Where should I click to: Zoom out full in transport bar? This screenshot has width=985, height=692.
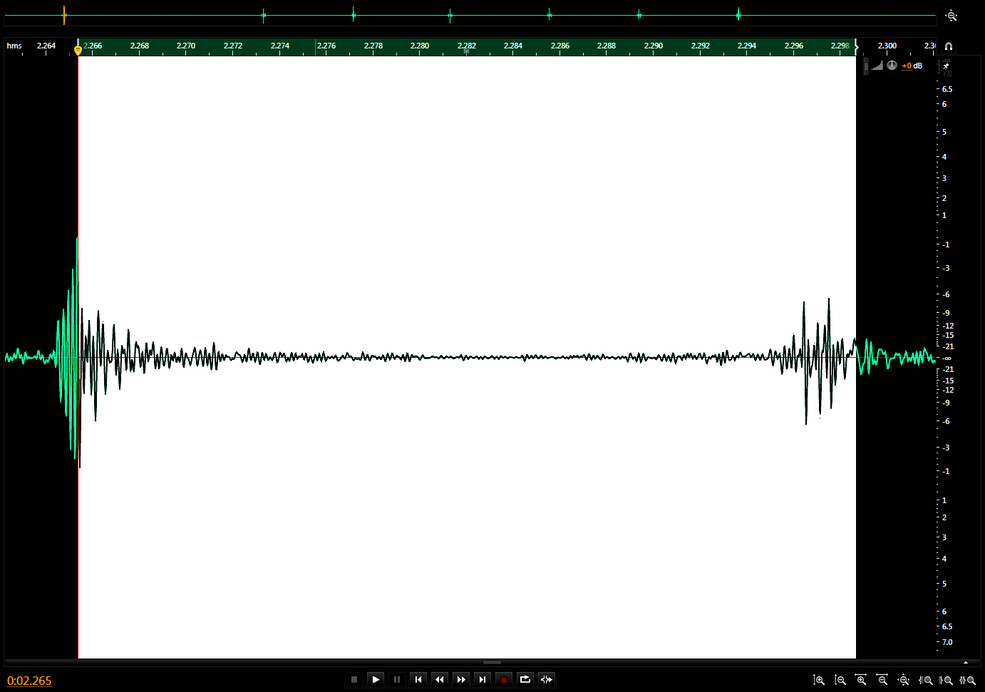(904, 680)
